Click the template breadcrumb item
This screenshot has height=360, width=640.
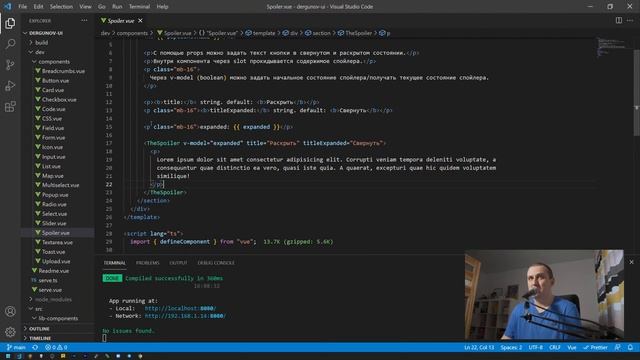click(260, 33)
